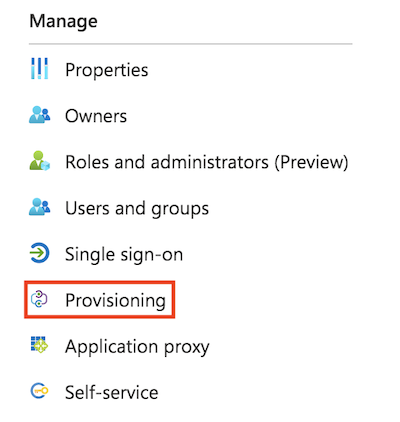Select the Self-service key icon
The width and height of the screenshot is (400, 422).
tap(39, 391)
